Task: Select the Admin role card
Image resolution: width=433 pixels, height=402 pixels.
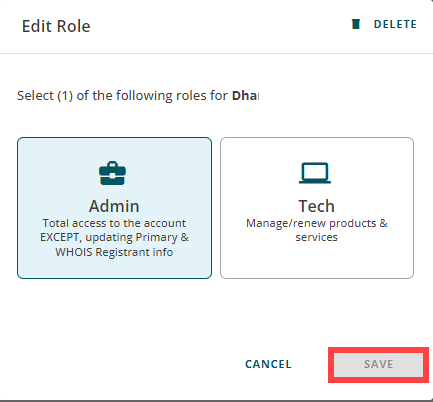Action: 114,208
